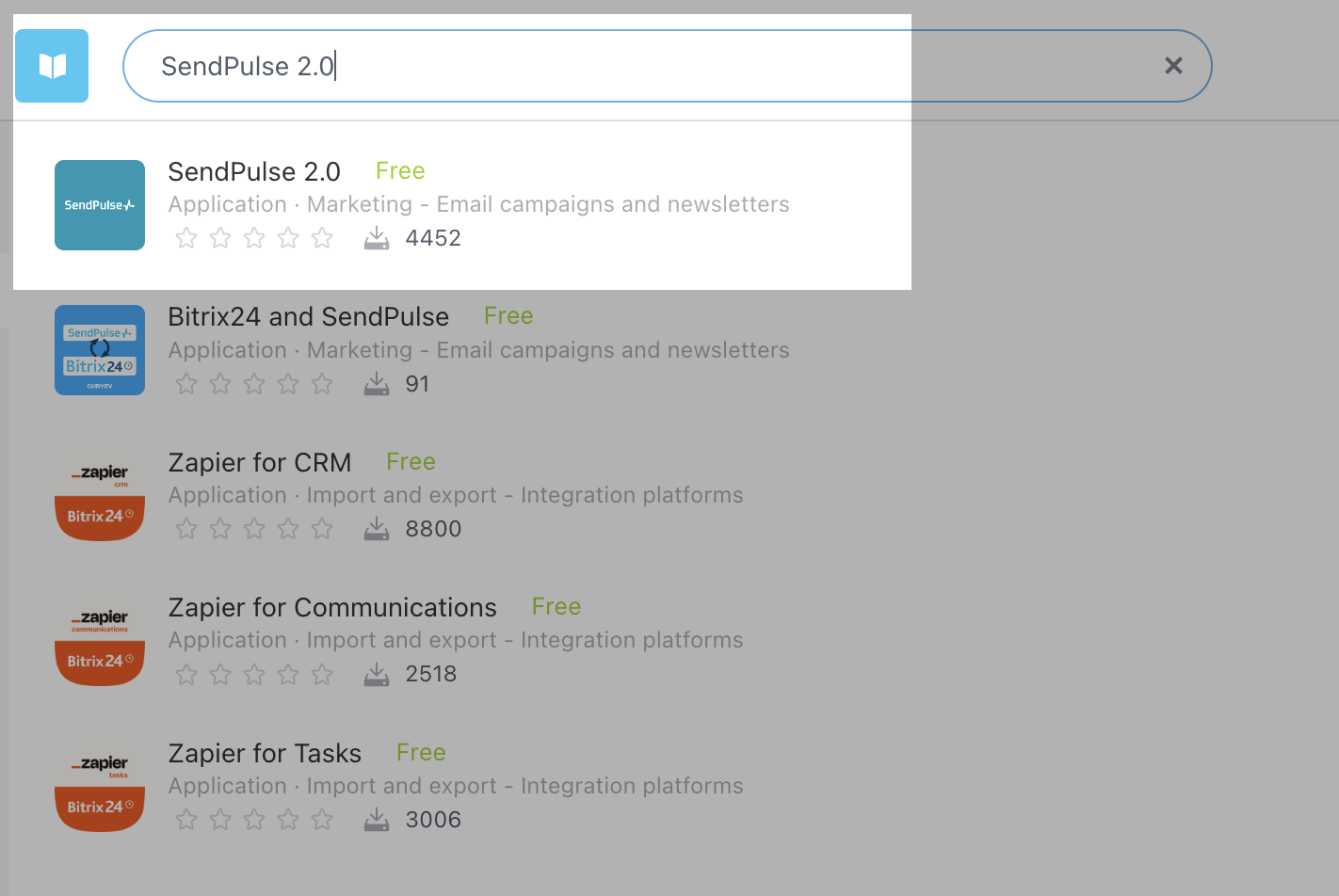
Task: Open the Zapier for Tasks title
Action: [x=265, y=753]
